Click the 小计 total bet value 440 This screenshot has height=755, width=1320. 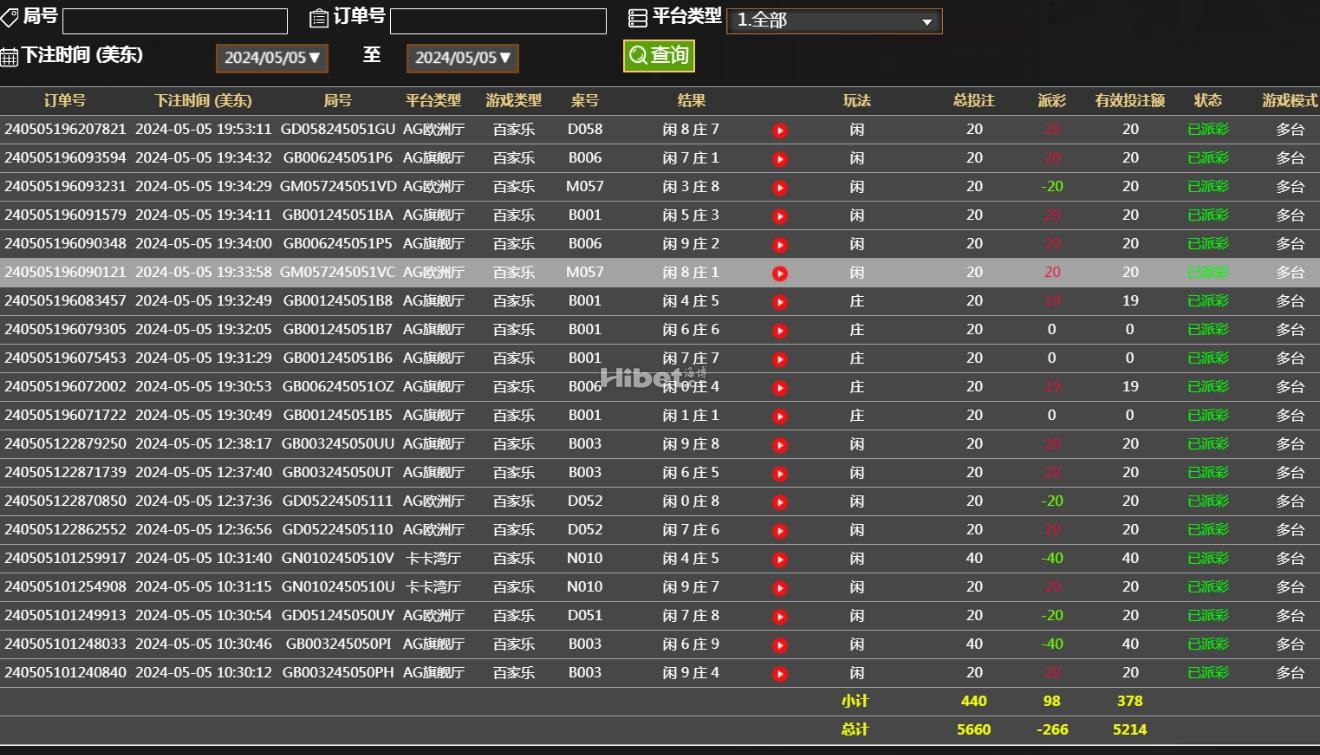974,701
